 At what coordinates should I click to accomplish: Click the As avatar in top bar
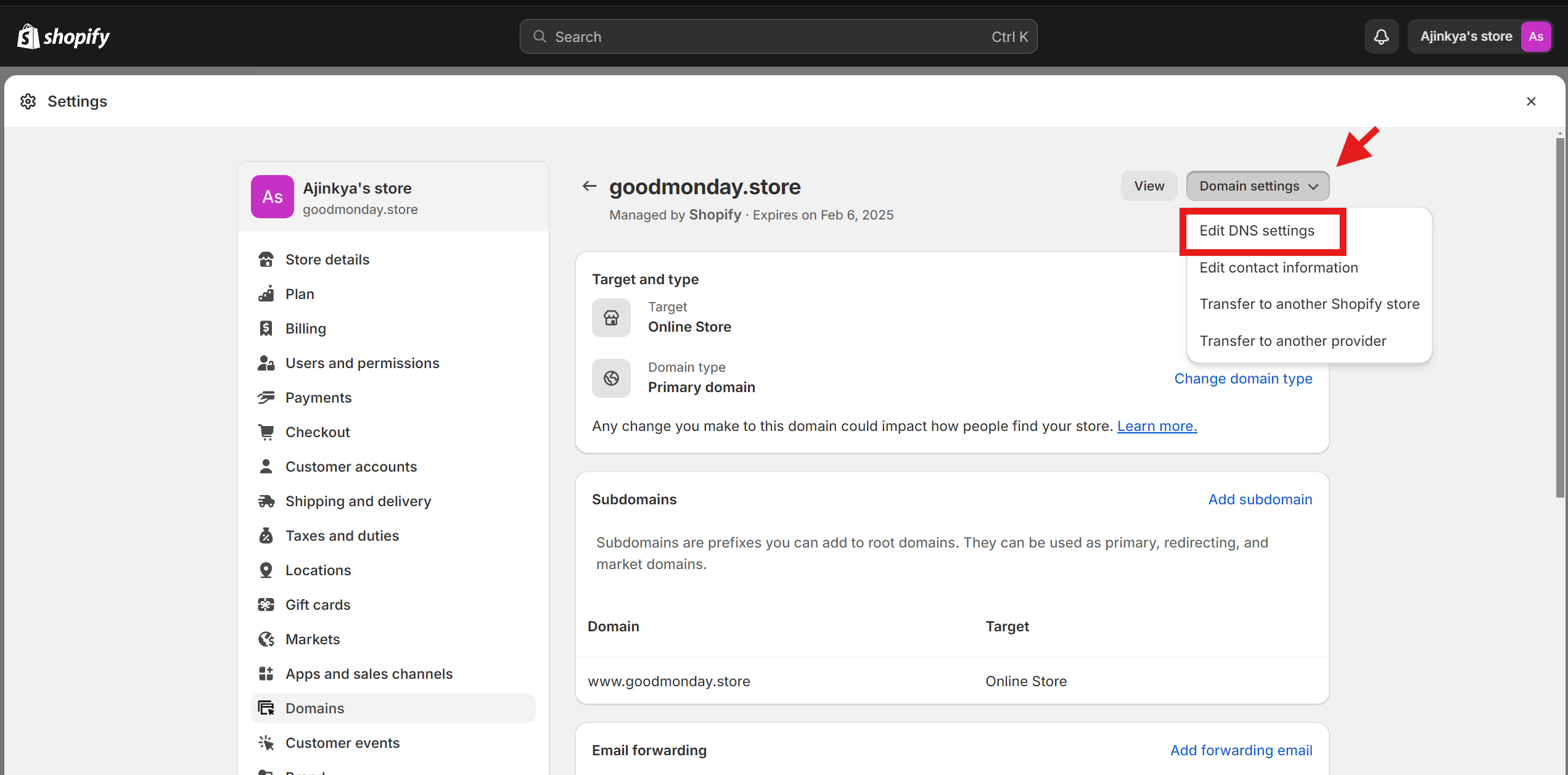tap(1535, 36)
